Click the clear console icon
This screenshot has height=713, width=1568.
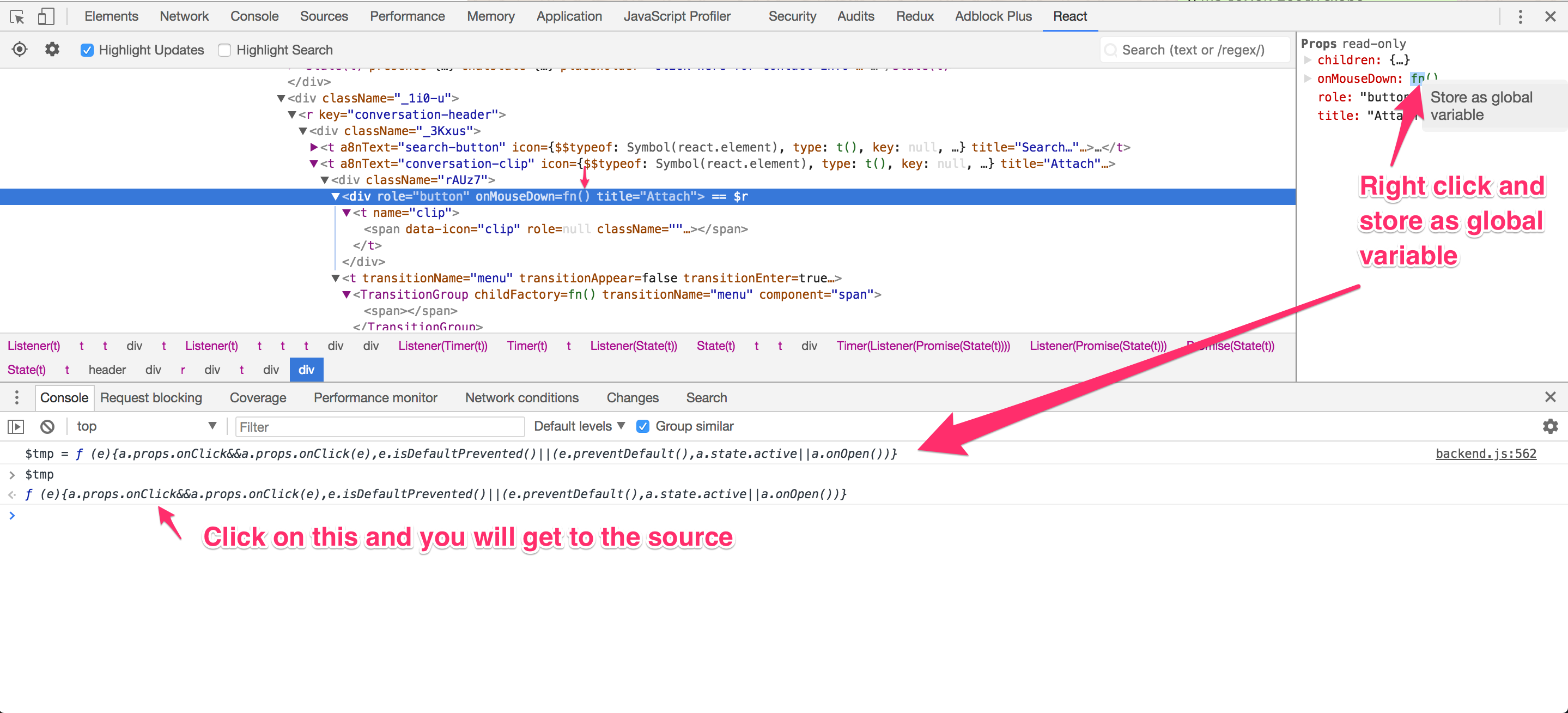[x=47, y=426]
